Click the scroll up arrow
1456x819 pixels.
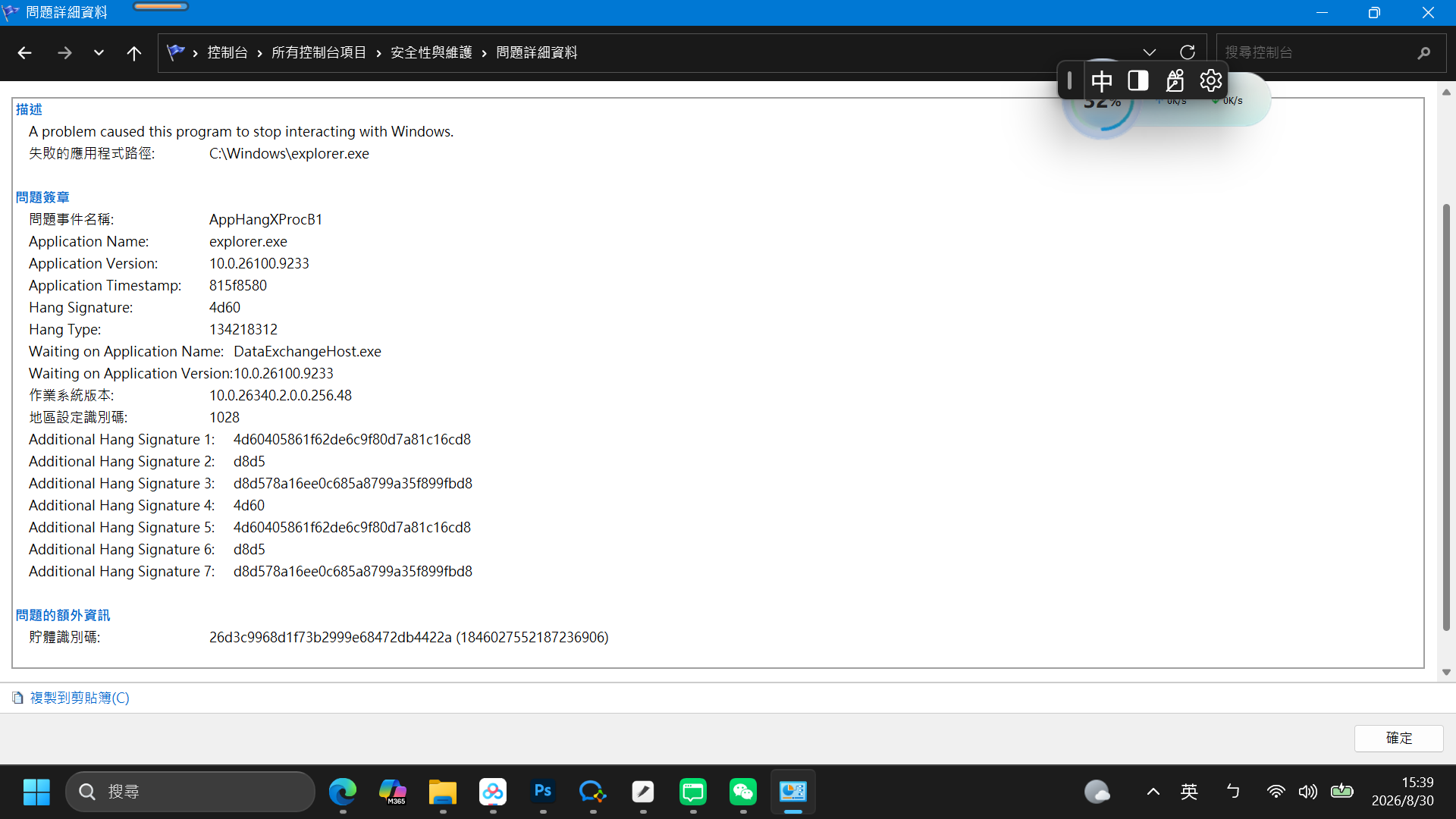click(1446, 93)
